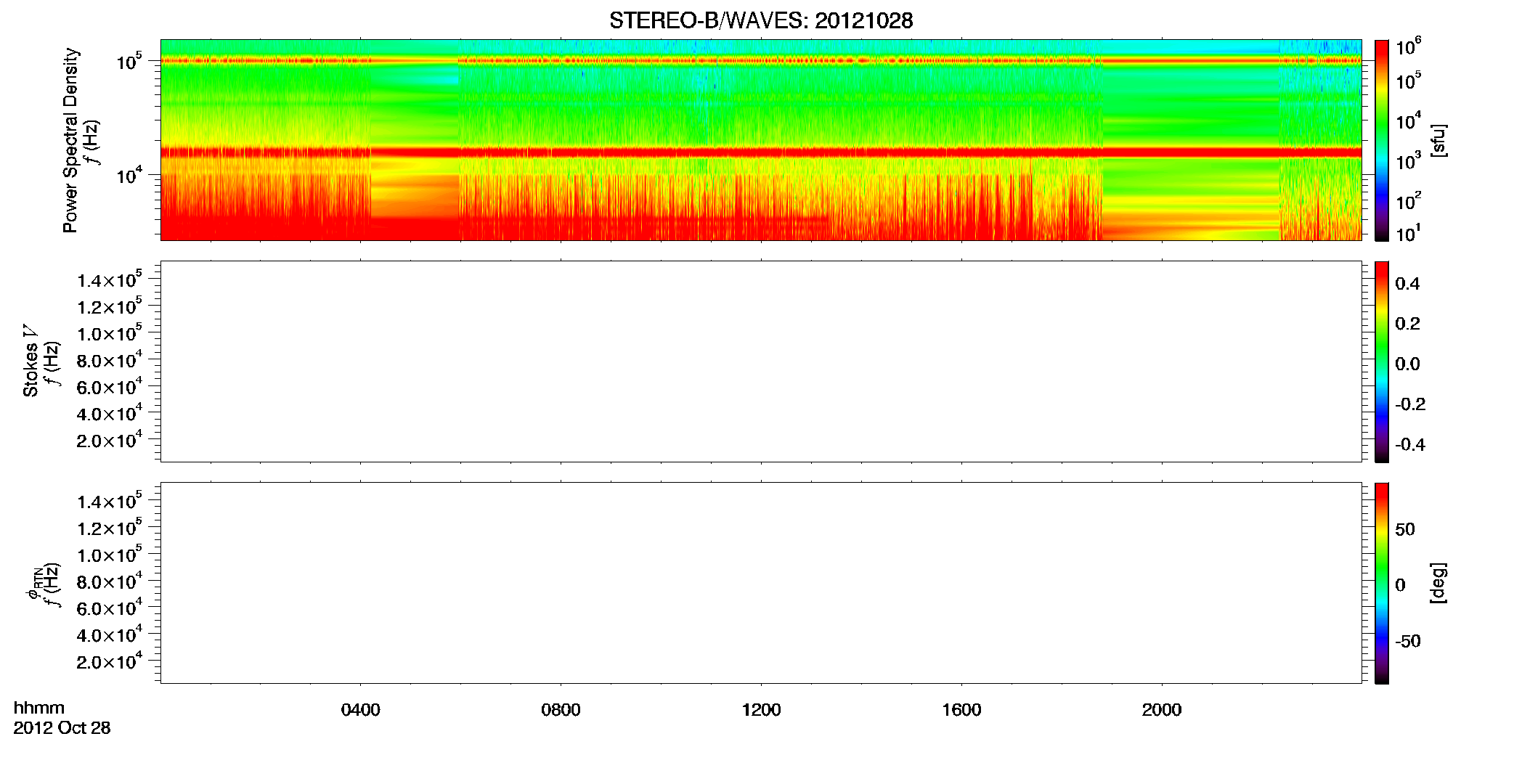Click the Power Spectral Density colorbar
Image resolution: width=1522 pixels, height=784 pixels.
[1381, 140]
